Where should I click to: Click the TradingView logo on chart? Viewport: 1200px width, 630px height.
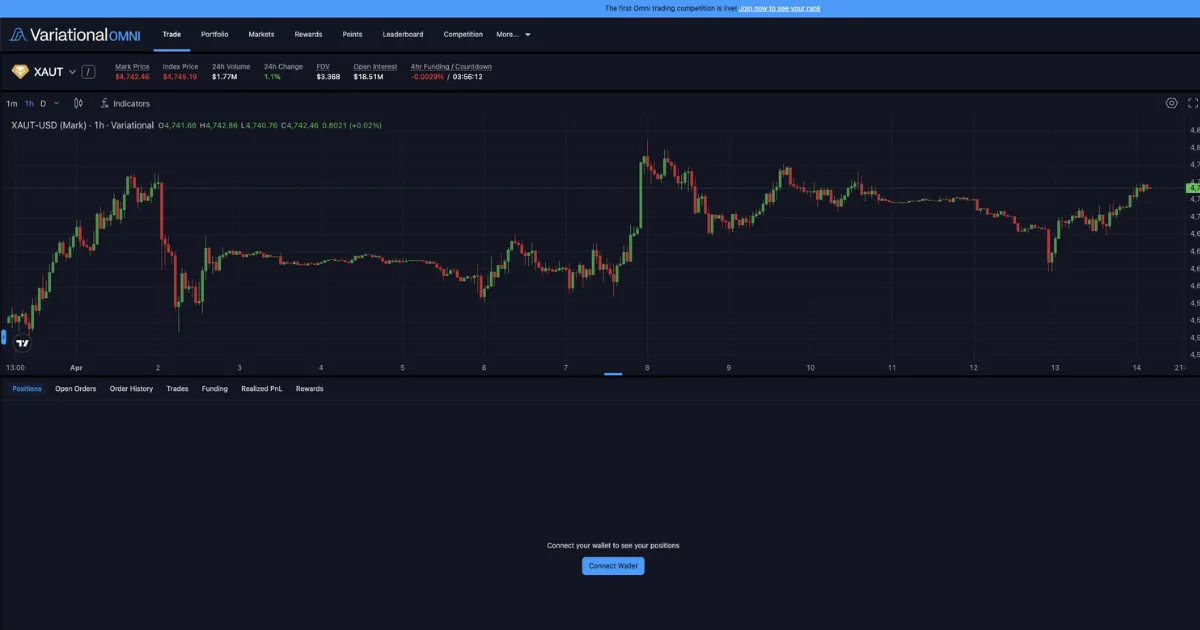[x=22, y=343]
